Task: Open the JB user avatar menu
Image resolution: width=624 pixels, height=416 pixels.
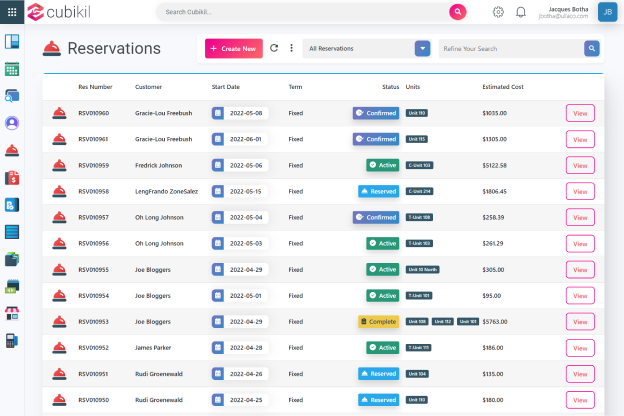Action: [607, 12]
